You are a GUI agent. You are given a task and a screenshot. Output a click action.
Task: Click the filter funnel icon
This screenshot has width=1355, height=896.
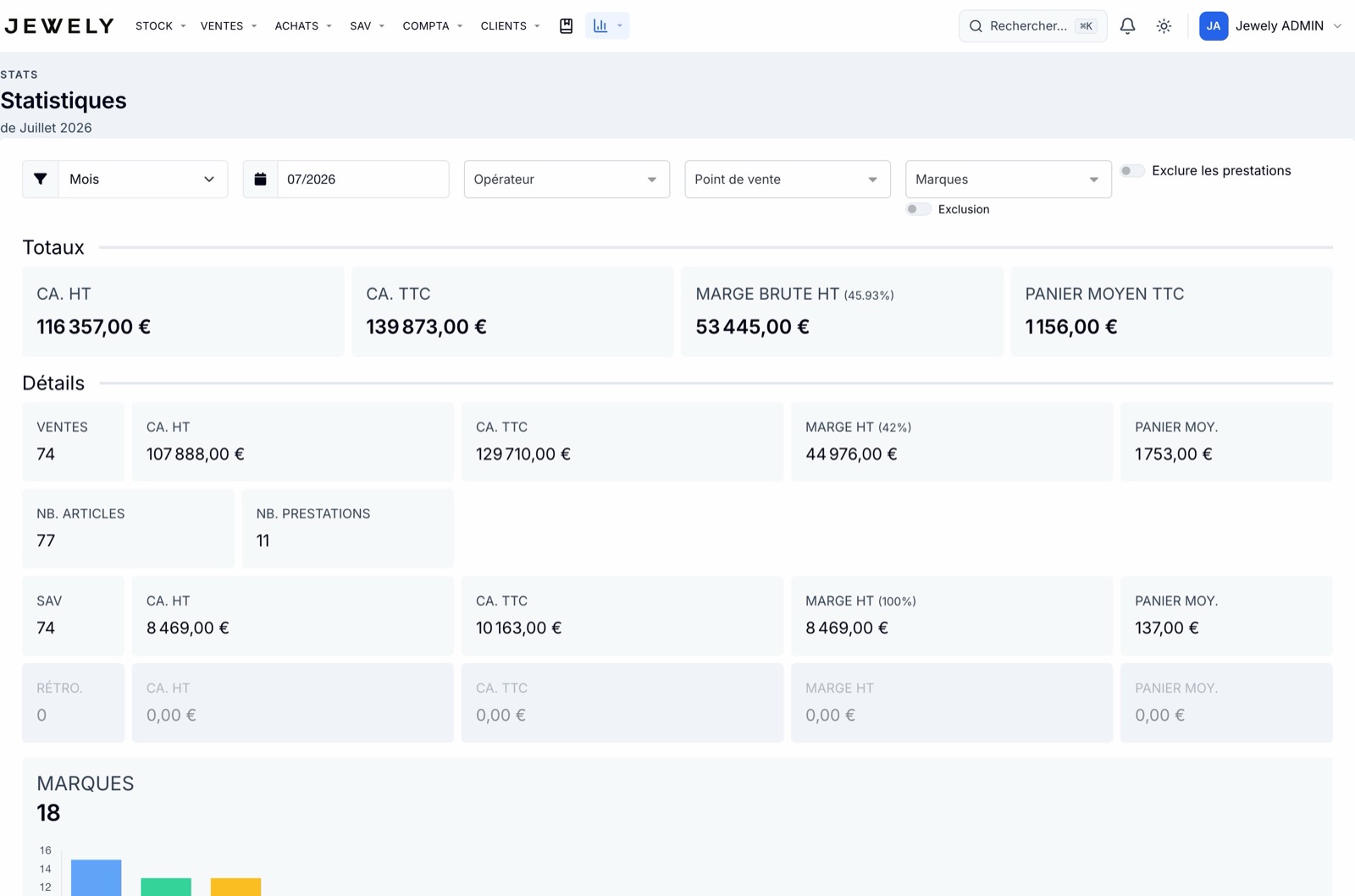[41, 179]
